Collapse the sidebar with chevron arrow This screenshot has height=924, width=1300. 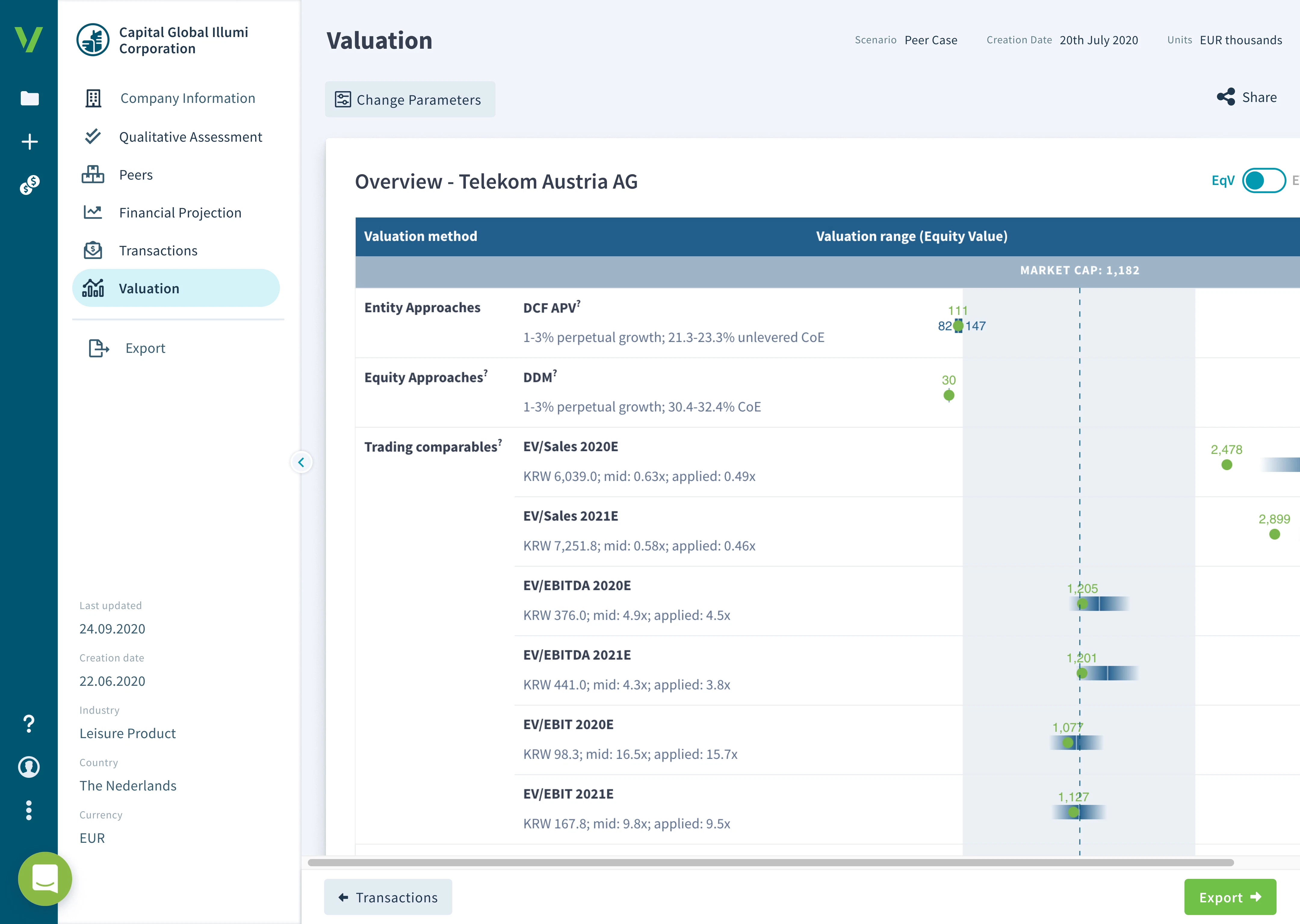tap(301, 462)
